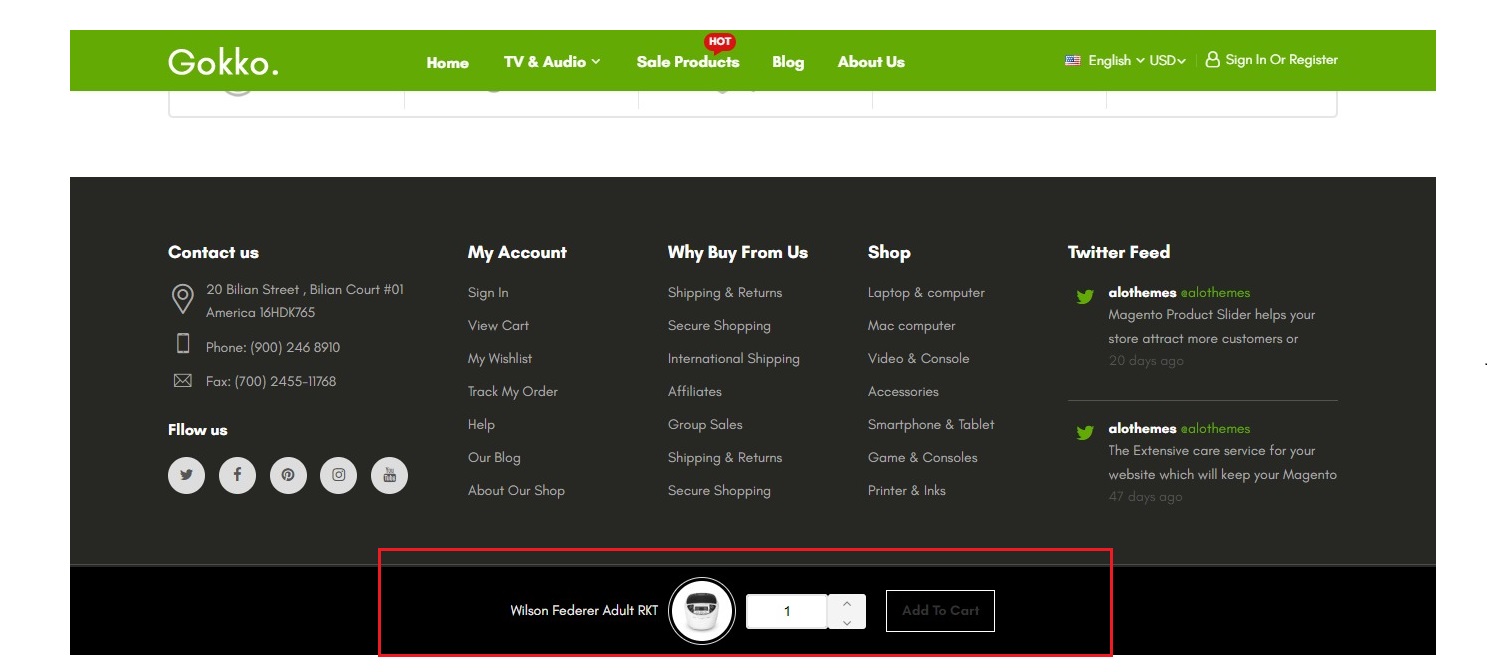Click the Facebook social icon
This screenshot has width=1512, height=672.
click(237, 475)
